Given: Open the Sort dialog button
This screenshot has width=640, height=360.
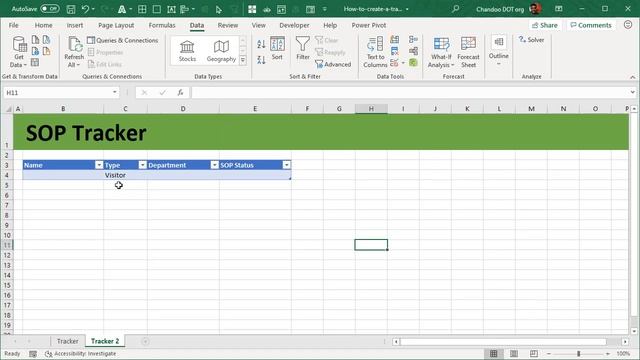Looking at the screenshot, I should coord(277,49).
